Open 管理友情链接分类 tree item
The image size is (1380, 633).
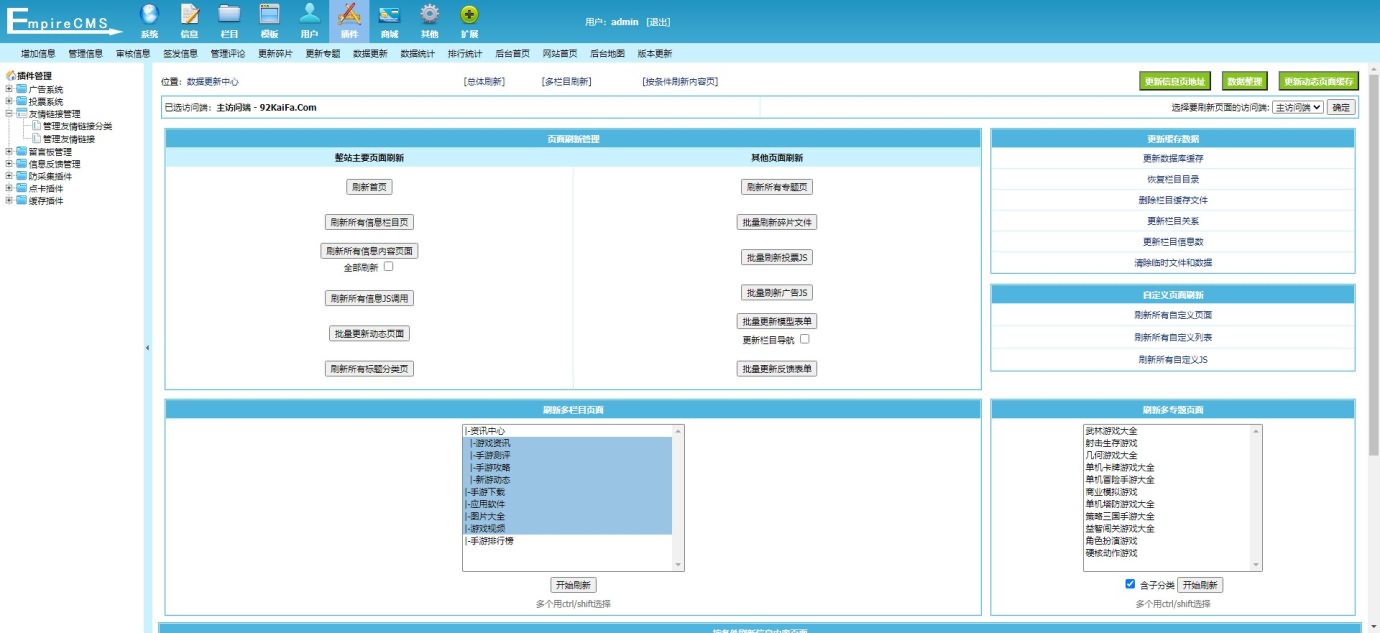tap(77, 127)
